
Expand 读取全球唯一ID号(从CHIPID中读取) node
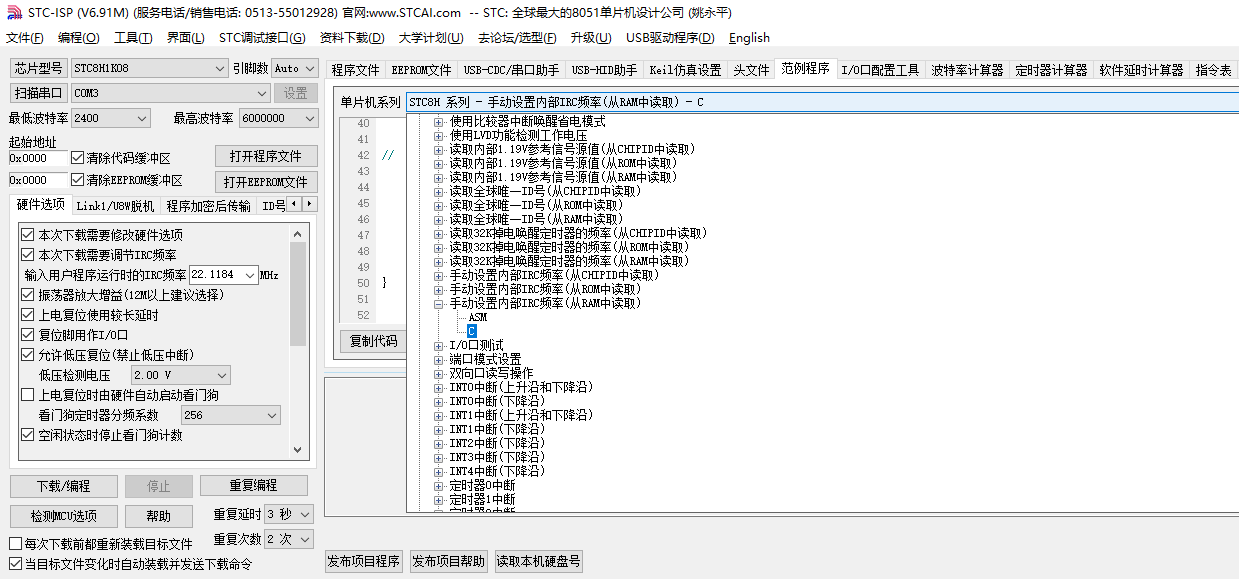[439, 191]
